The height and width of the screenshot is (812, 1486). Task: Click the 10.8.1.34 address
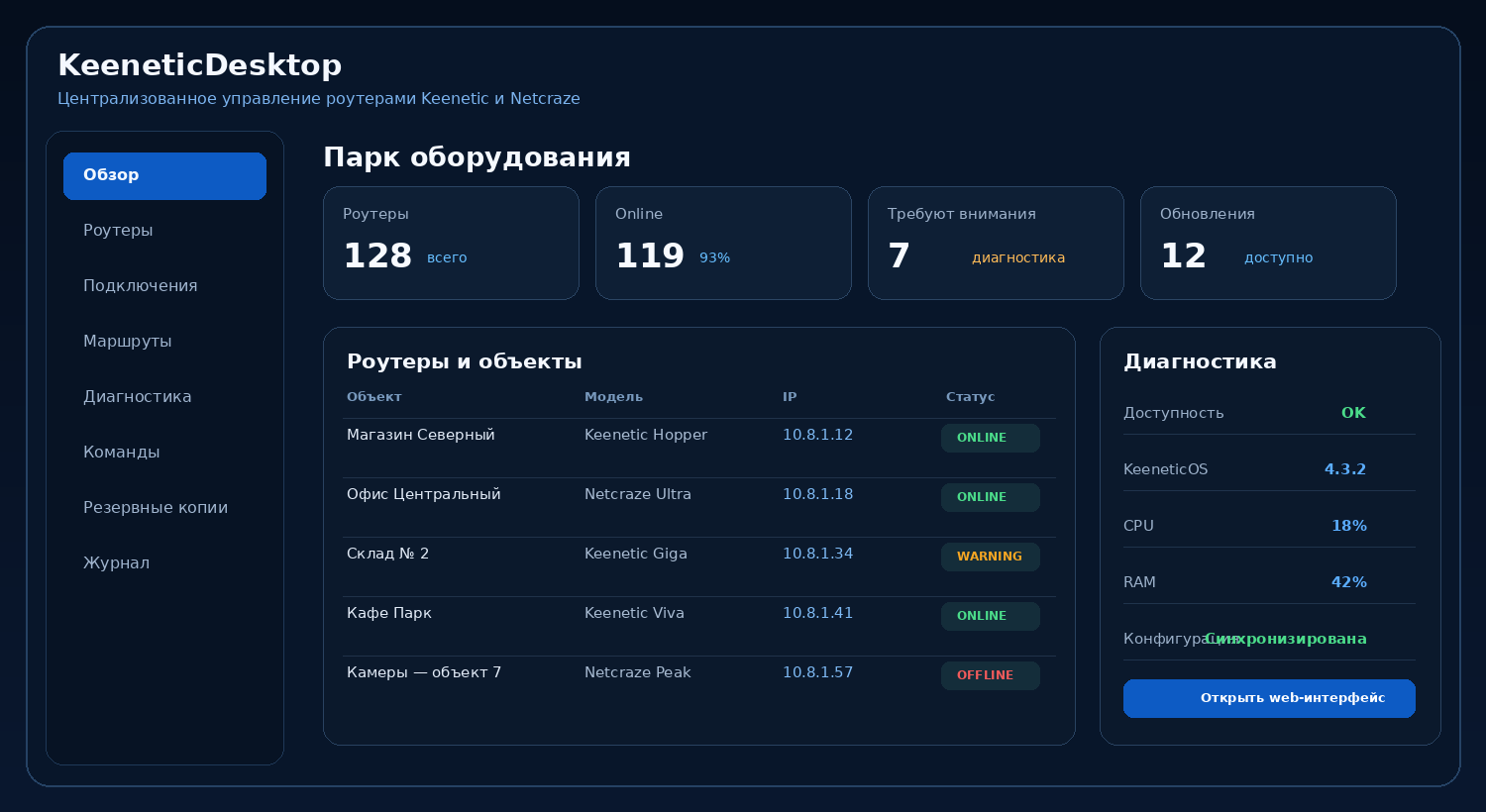pos(817,554)
